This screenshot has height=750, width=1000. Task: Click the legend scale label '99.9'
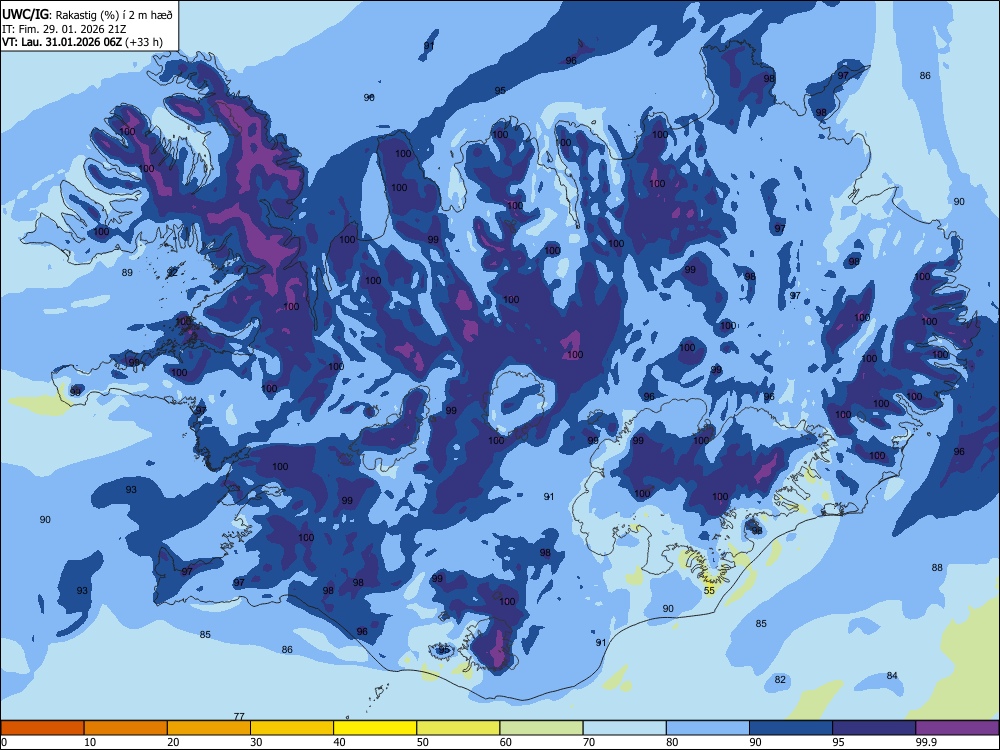[x=926, y=742]
